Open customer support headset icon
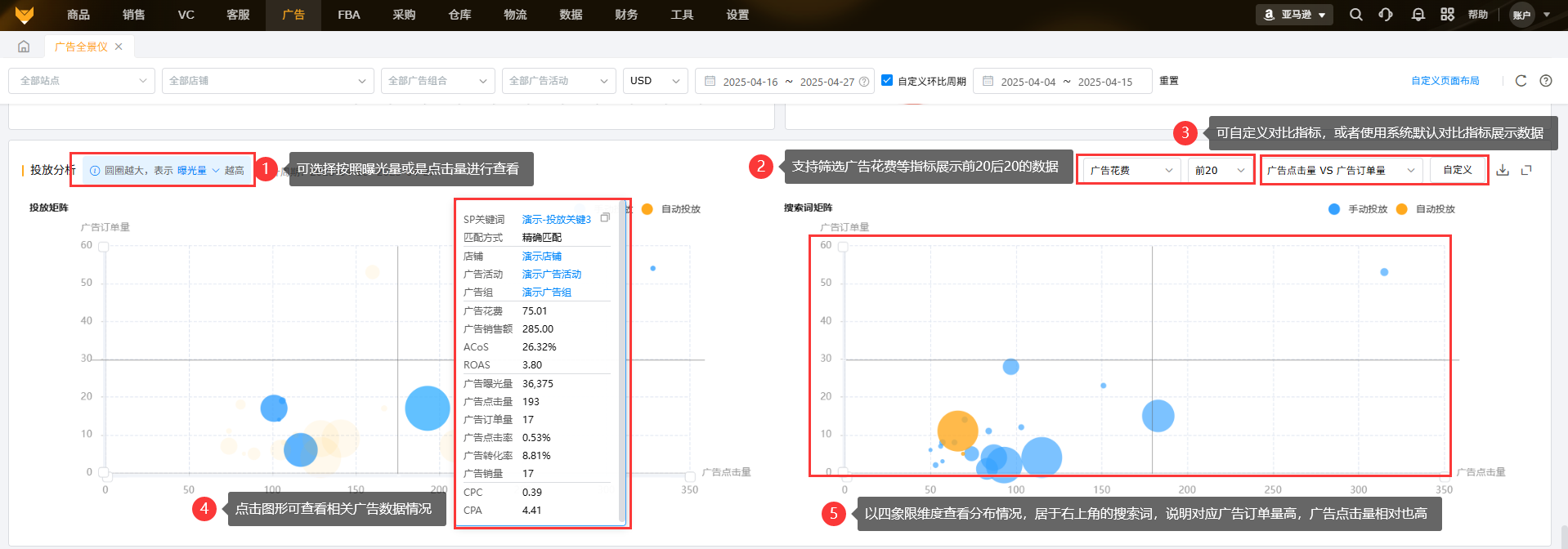 coord(1386,15)
